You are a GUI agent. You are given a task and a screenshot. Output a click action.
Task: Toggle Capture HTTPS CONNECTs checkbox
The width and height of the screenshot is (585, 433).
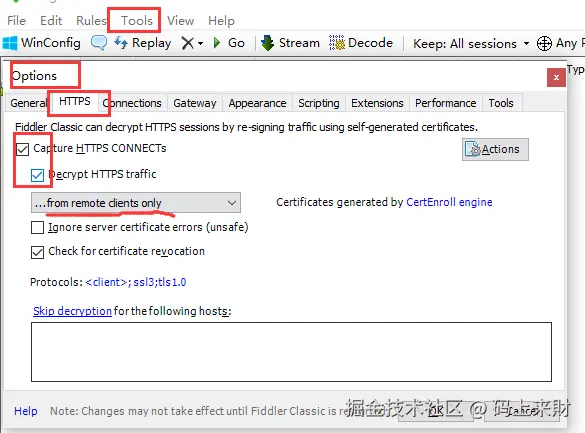click(x=22, y=149)
